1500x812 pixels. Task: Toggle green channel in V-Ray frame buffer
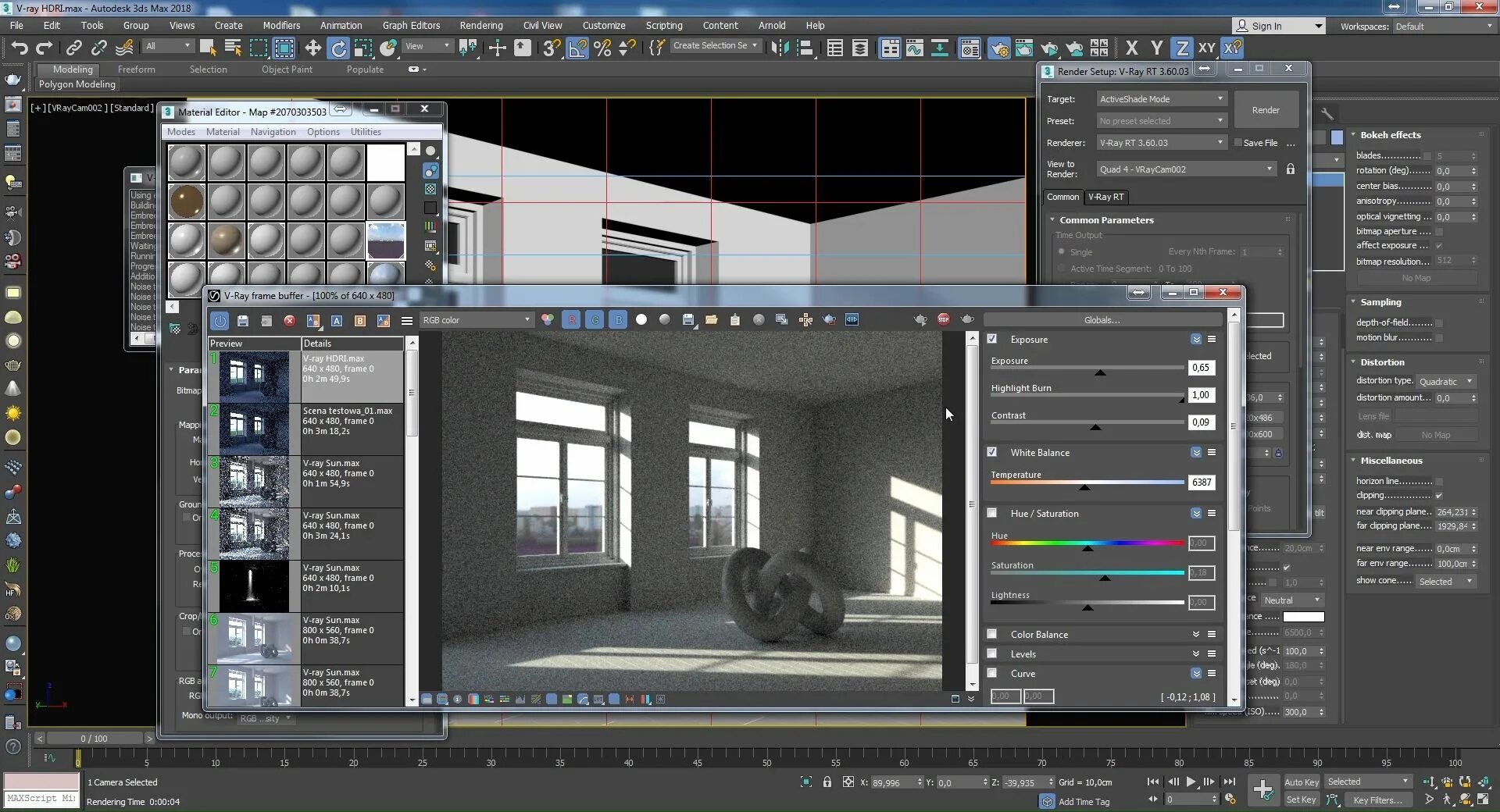point(595,319)
